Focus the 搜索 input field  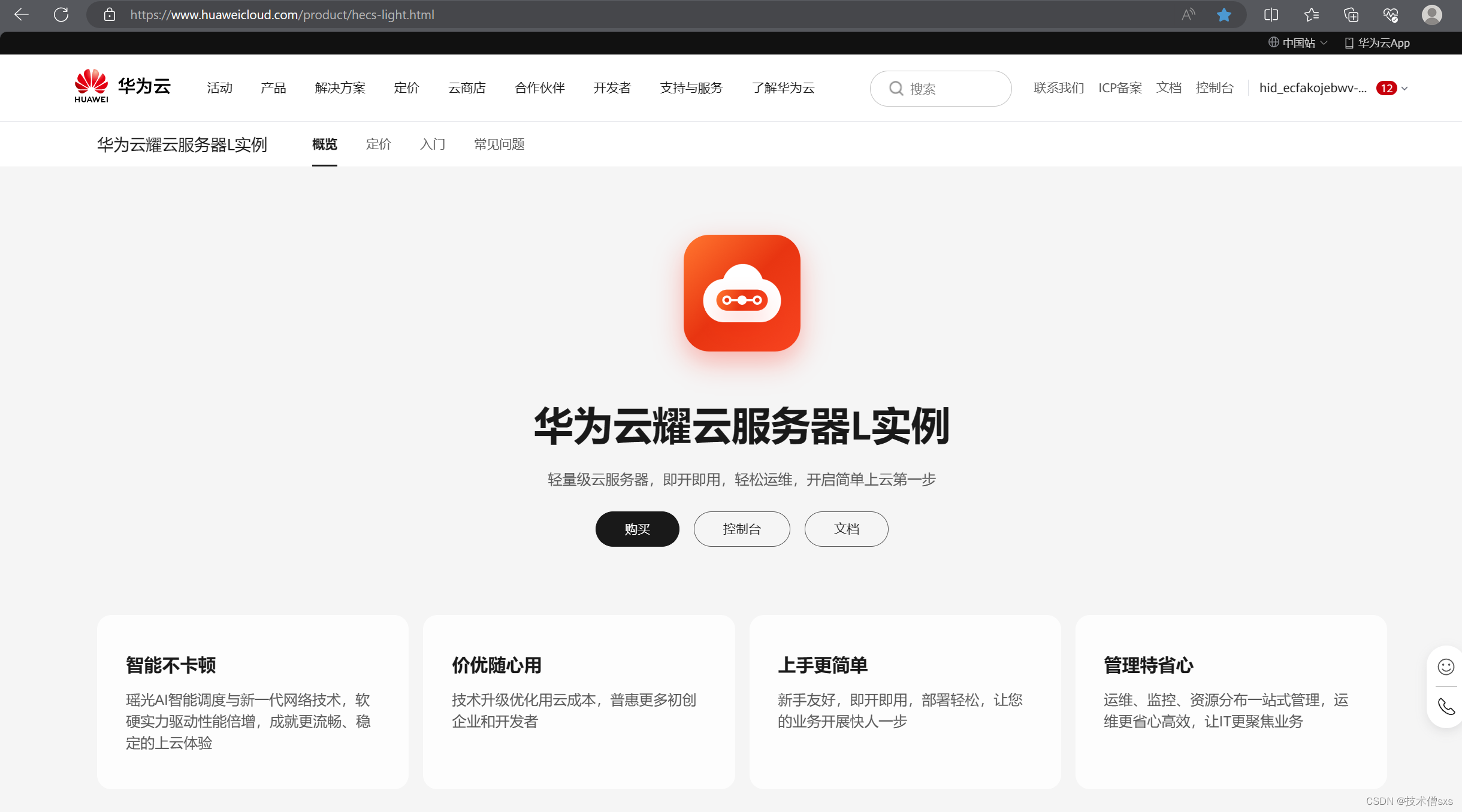click(x=941, y=89)
